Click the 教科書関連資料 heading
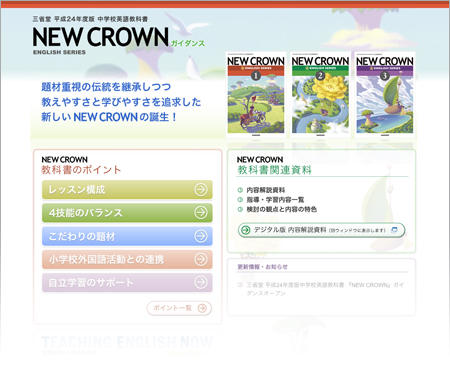Screen dimensions: 450x366 click(274, 170)
